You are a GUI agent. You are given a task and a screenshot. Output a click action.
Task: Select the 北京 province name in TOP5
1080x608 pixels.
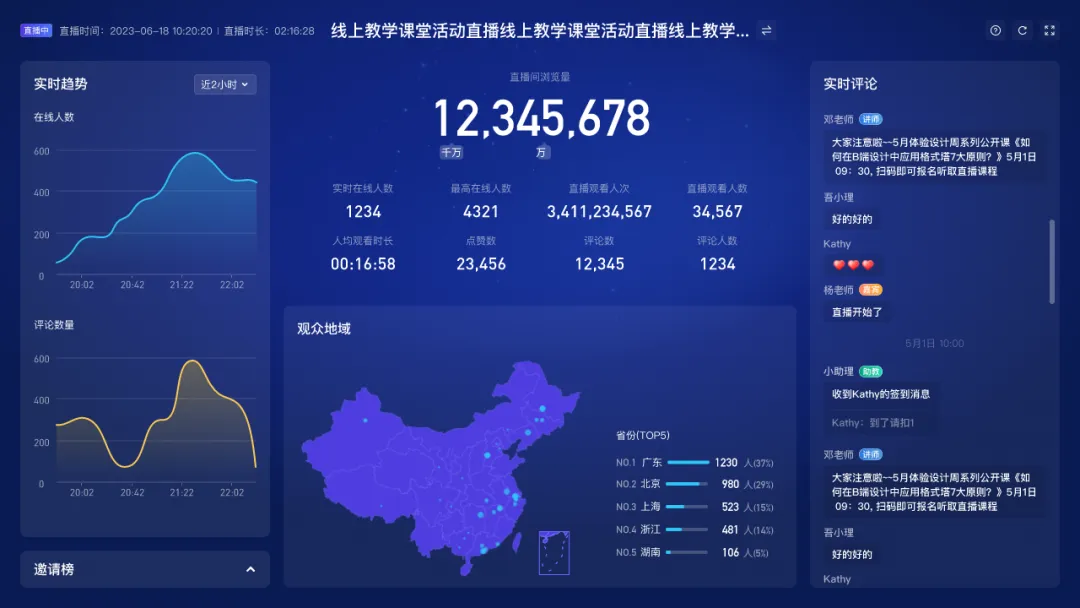[651, 484]
